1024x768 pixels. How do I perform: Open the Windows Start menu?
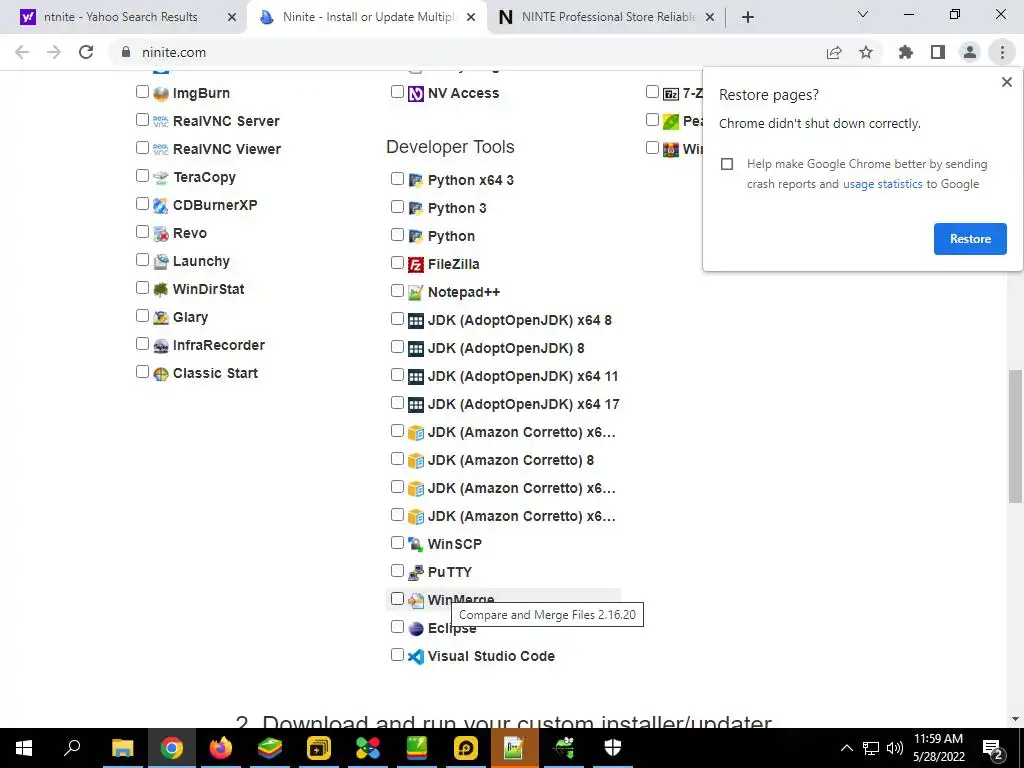24,748
